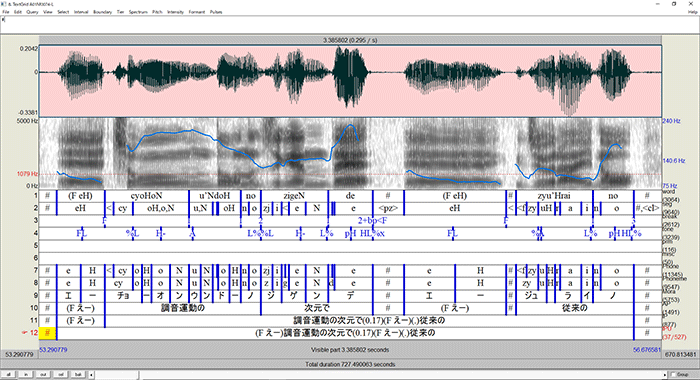Click the 'out' zoom button
Screen dimensions: 700x380
(43, 374)
